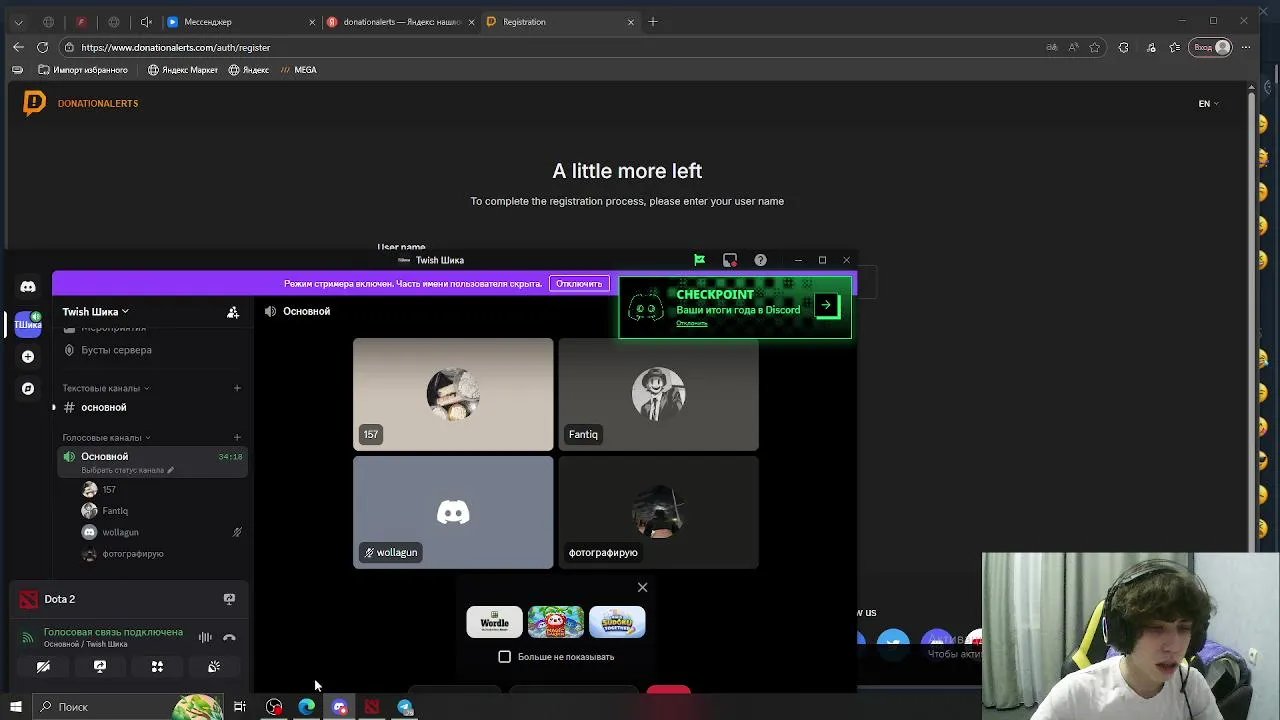Open Edge settings and more menu
The height and width of the screenshot is (720, 1280).
[1246, 47]
